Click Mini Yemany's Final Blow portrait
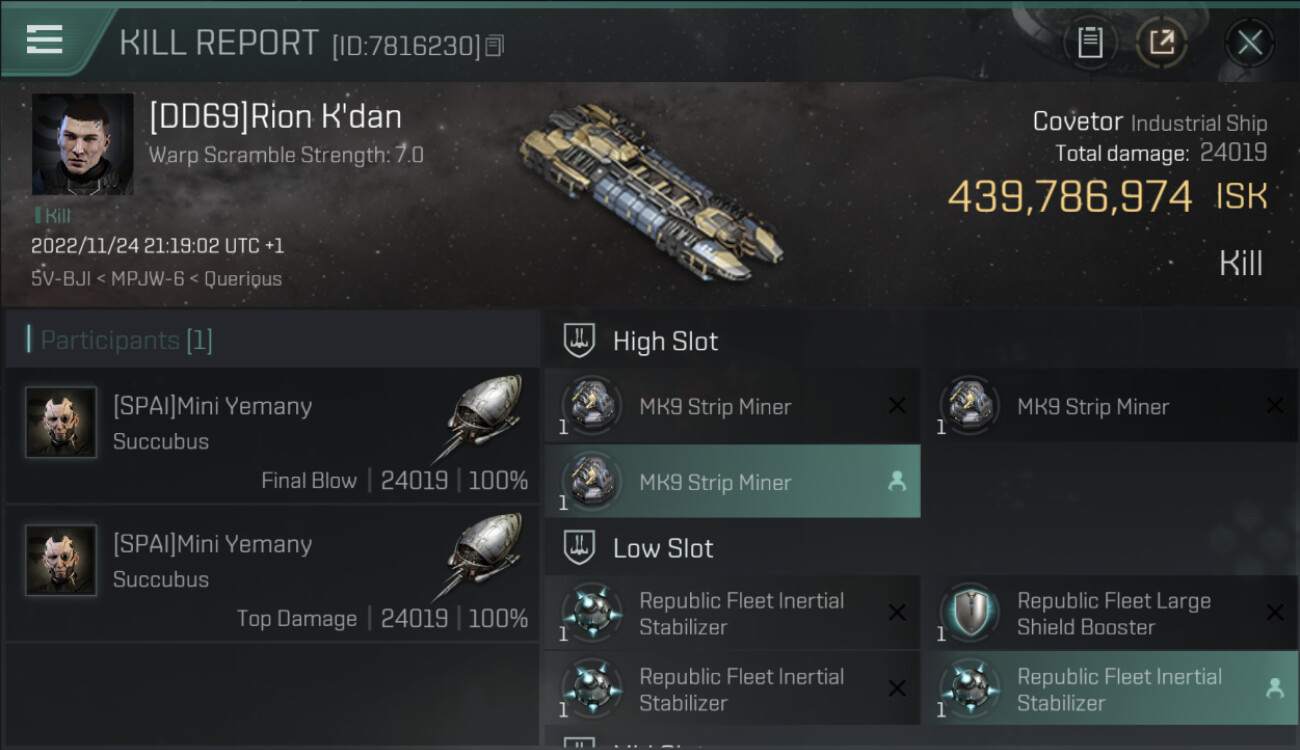The height and width of the screenshot is (750, 1300). (x=61, y=422)
